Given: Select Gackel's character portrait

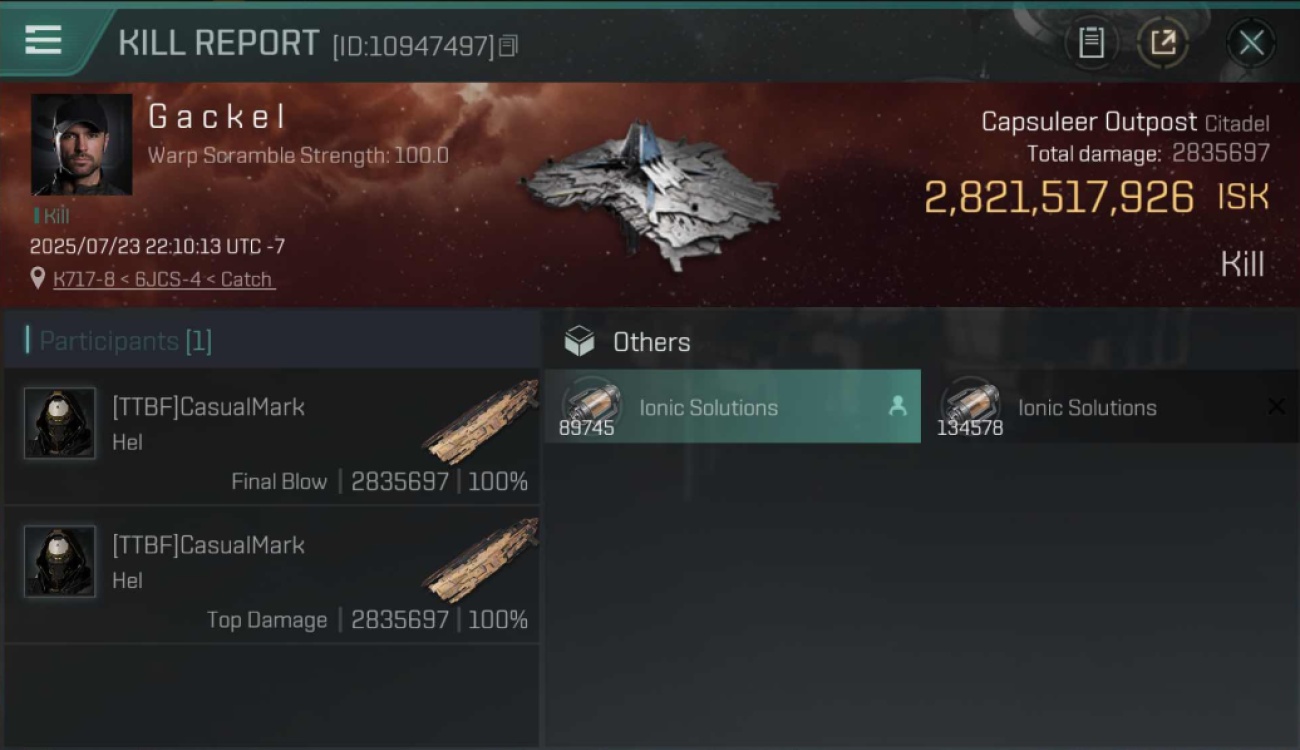Looking at the screenshot, I should tap(81, 144).
